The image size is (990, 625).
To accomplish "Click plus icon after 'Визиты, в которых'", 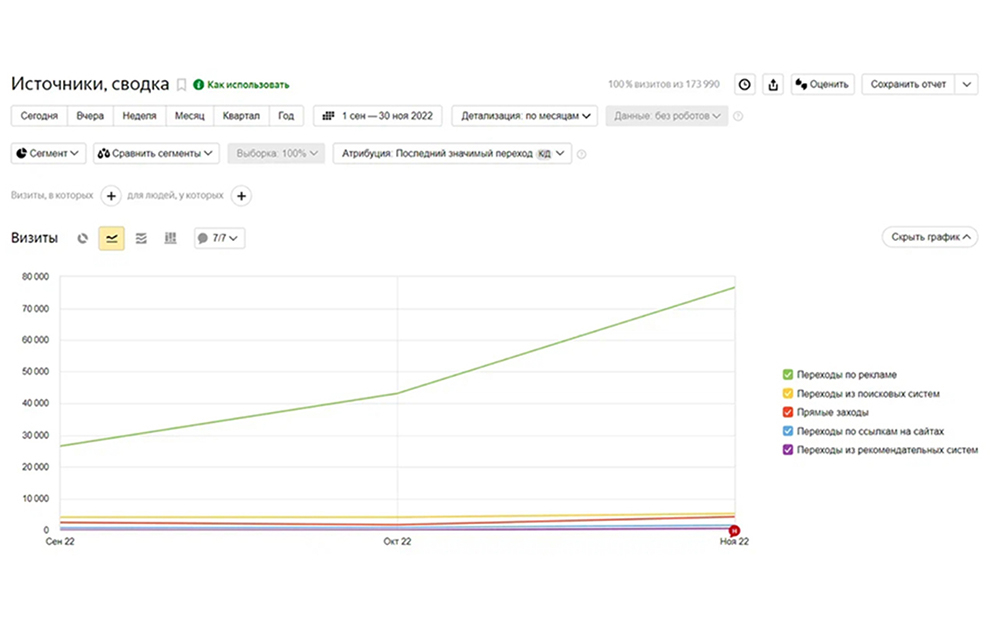I will click(112, 196).
